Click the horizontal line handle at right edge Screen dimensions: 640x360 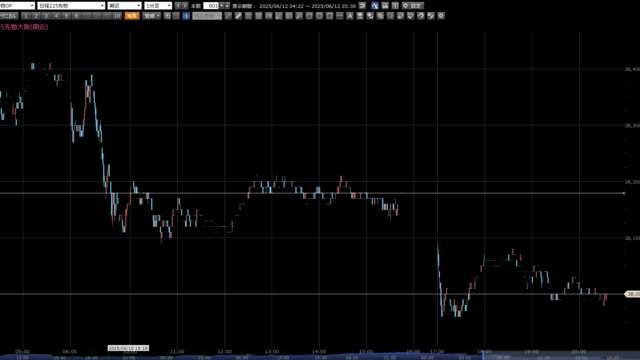(624, 193)
